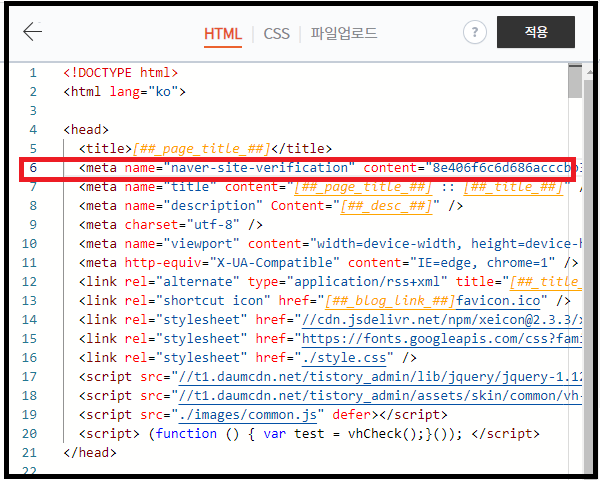Click the viewport meta tag line
The height and width of the screenshot is (480, 600).
(330, 244)
